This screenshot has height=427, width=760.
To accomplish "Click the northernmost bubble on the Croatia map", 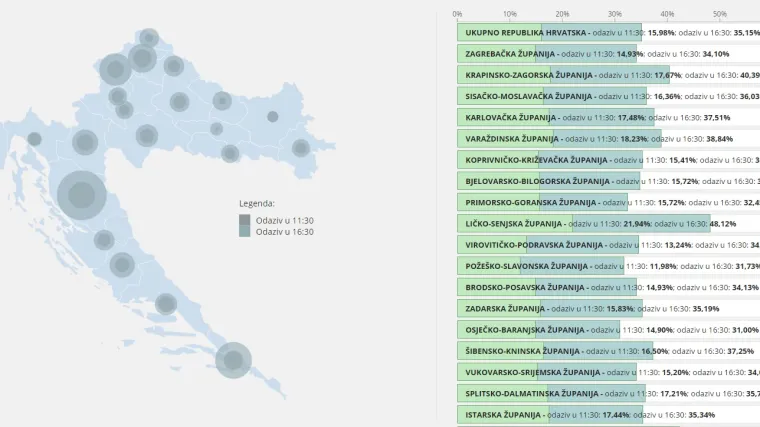I will tap(149, 37).
